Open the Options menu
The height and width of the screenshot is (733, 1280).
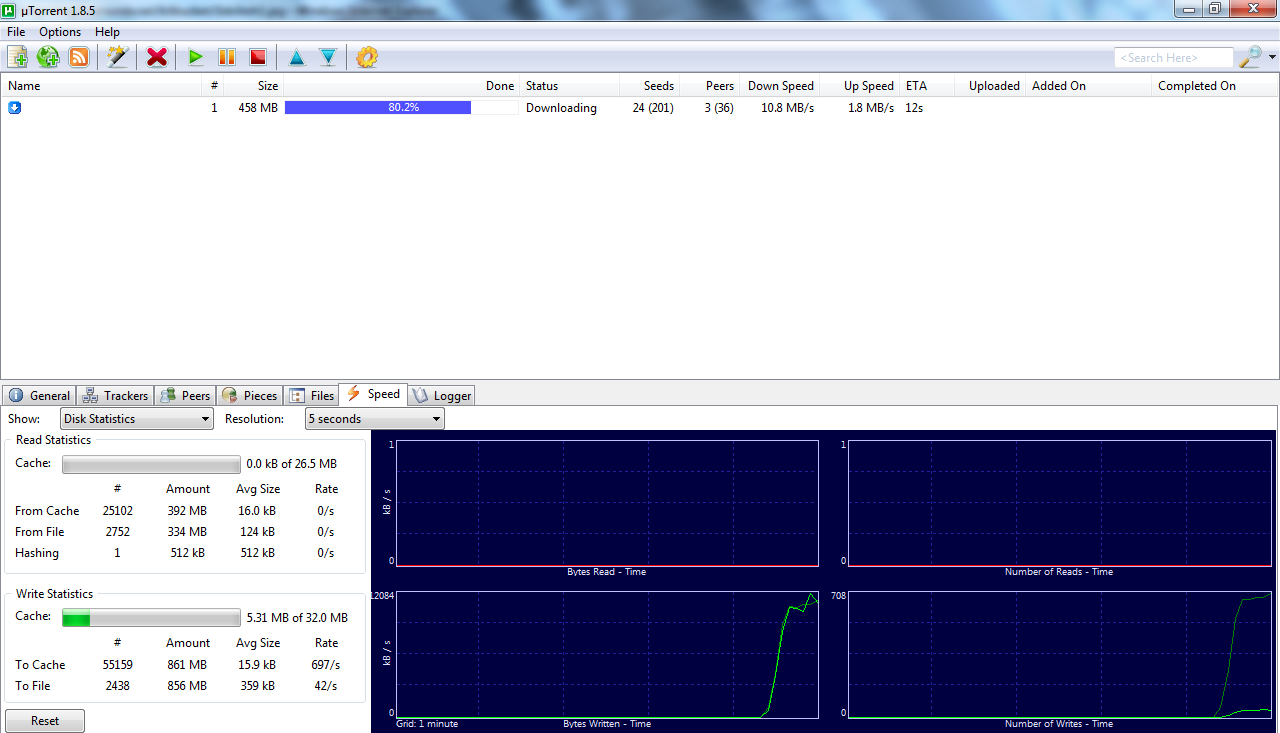[60, 32]
